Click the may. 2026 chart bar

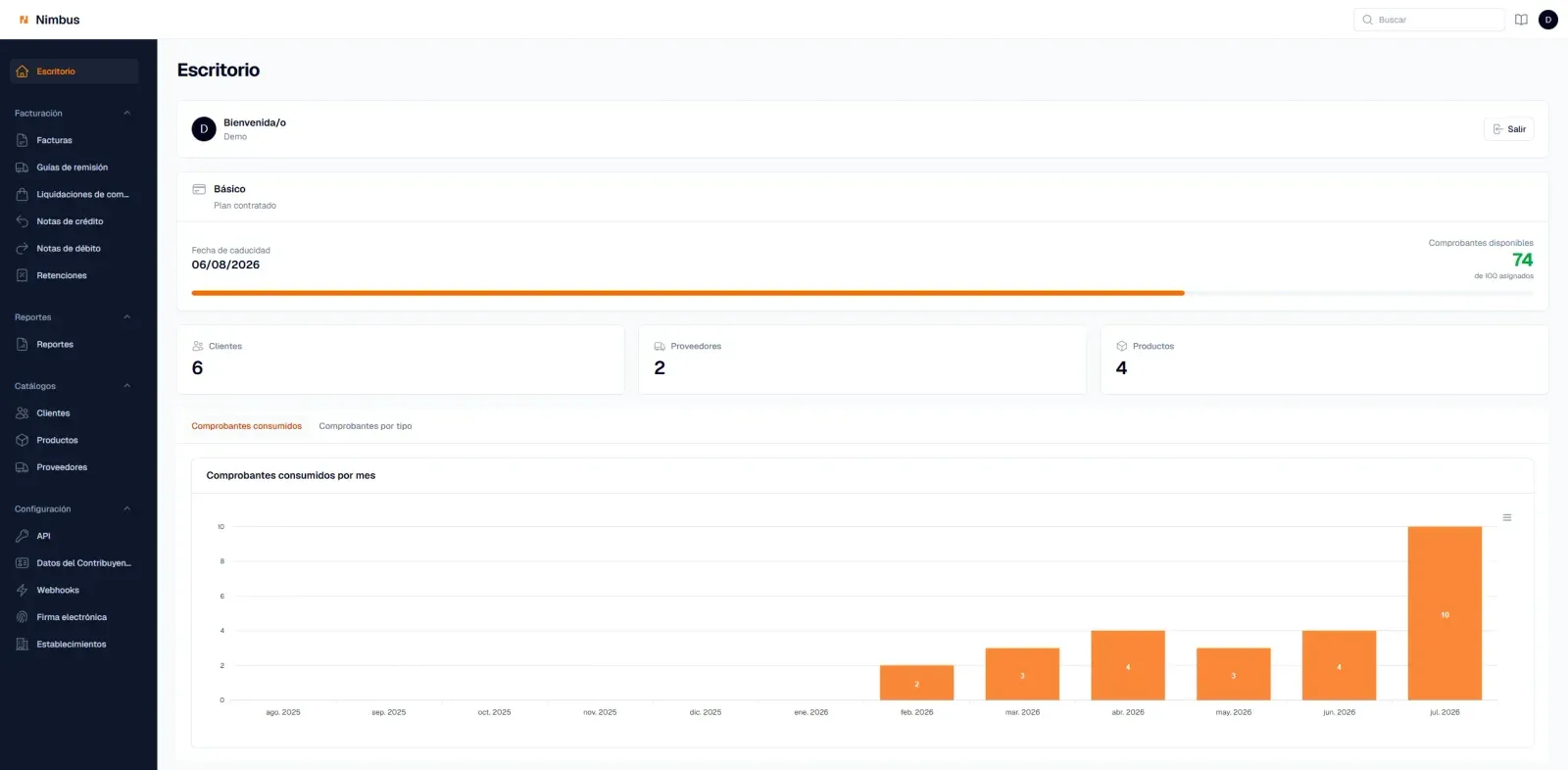[1234, 674]
